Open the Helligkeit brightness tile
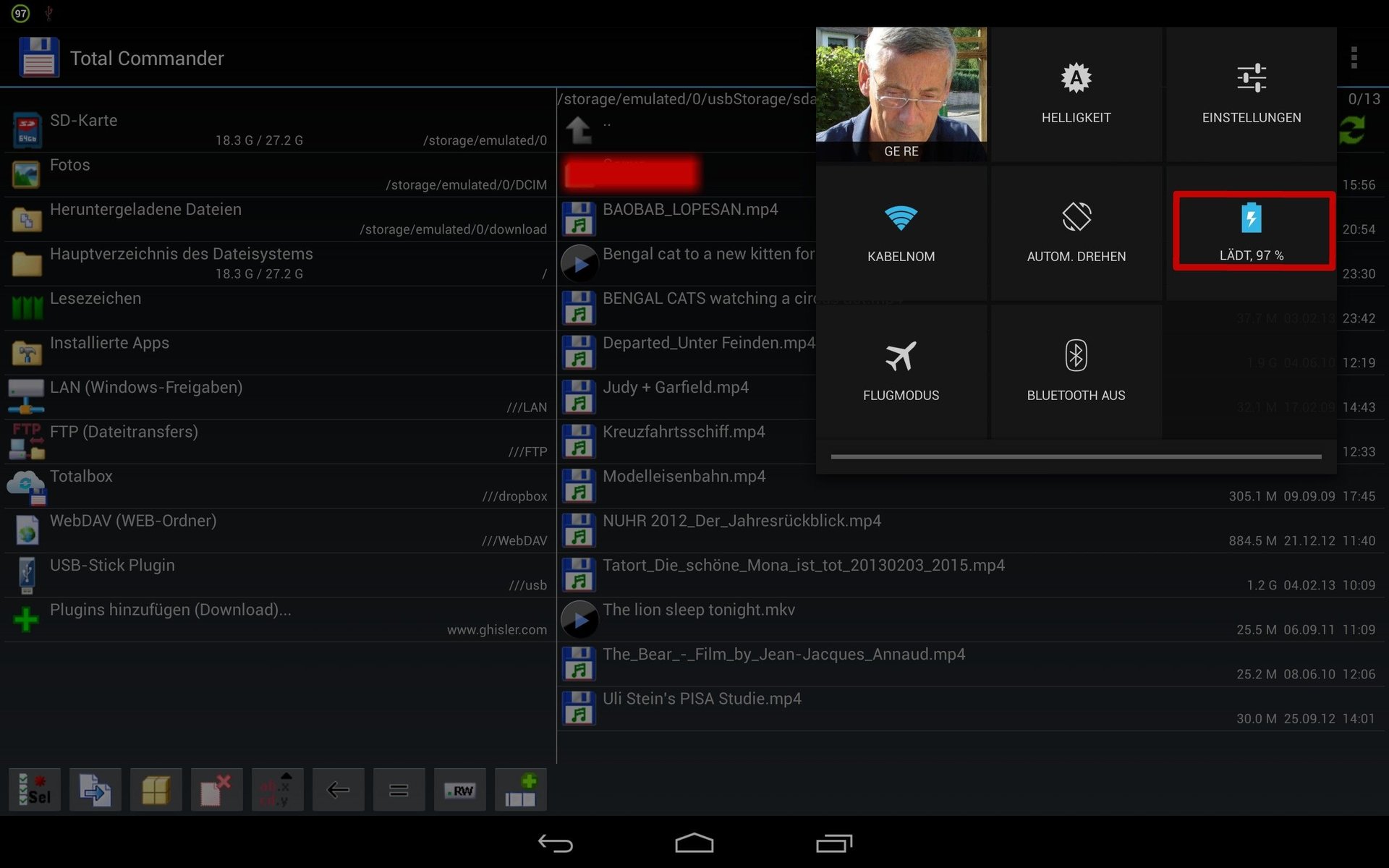 pos(1076,94)
